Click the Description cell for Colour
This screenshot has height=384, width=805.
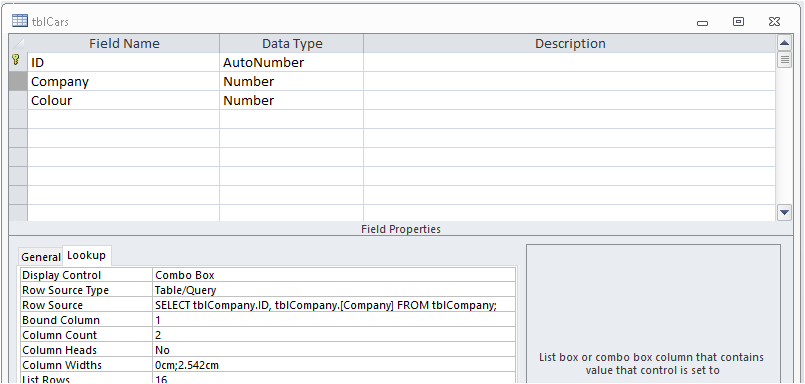pyautogui.click(x=569, y=101)
